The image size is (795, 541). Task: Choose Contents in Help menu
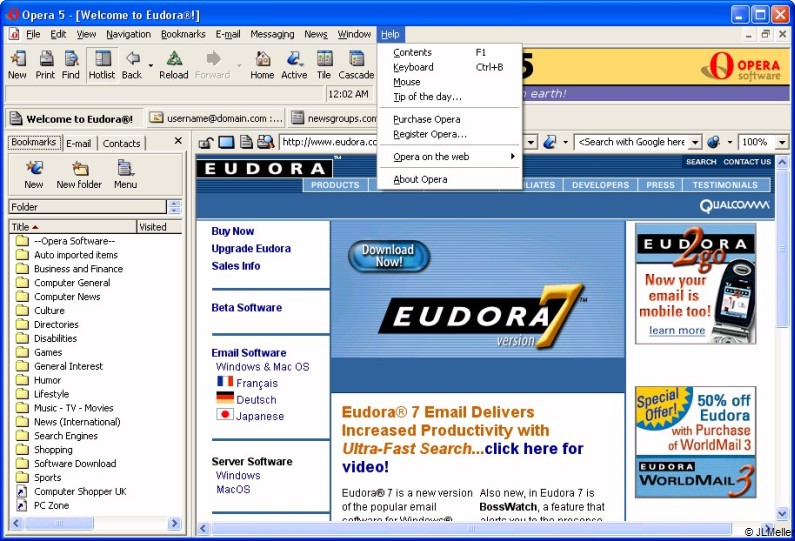(x=450, y=52)
